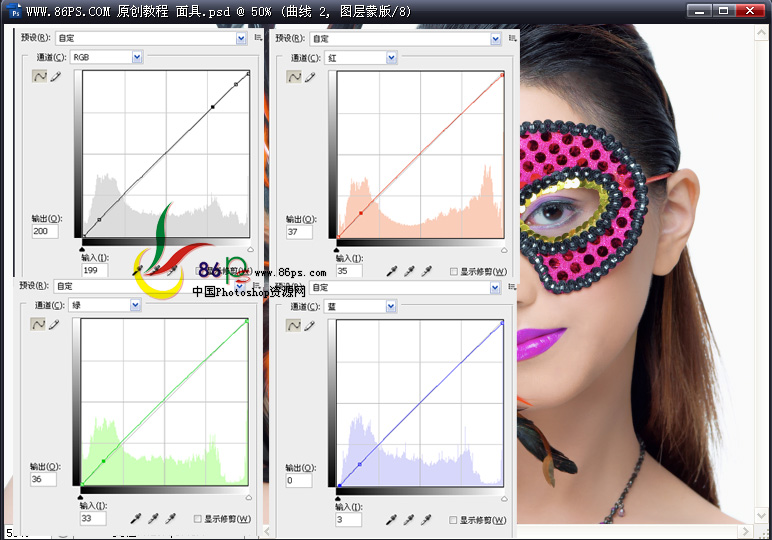This screenshot has height=540, width=772.
Task: Pick the white point eyedropper in Red panel
Action: point(426,271)
